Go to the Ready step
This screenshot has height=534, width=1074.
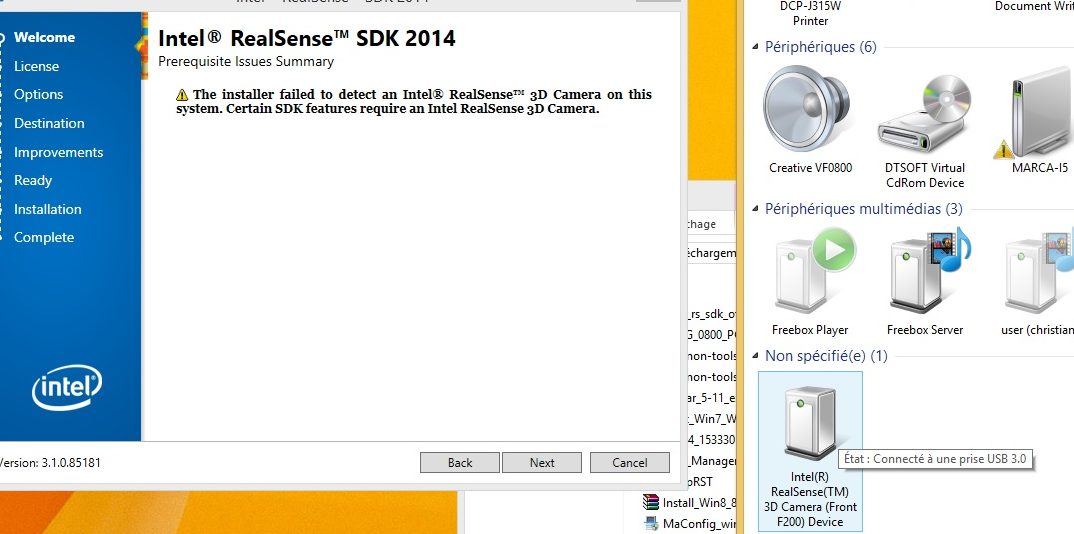coord(33,181)
